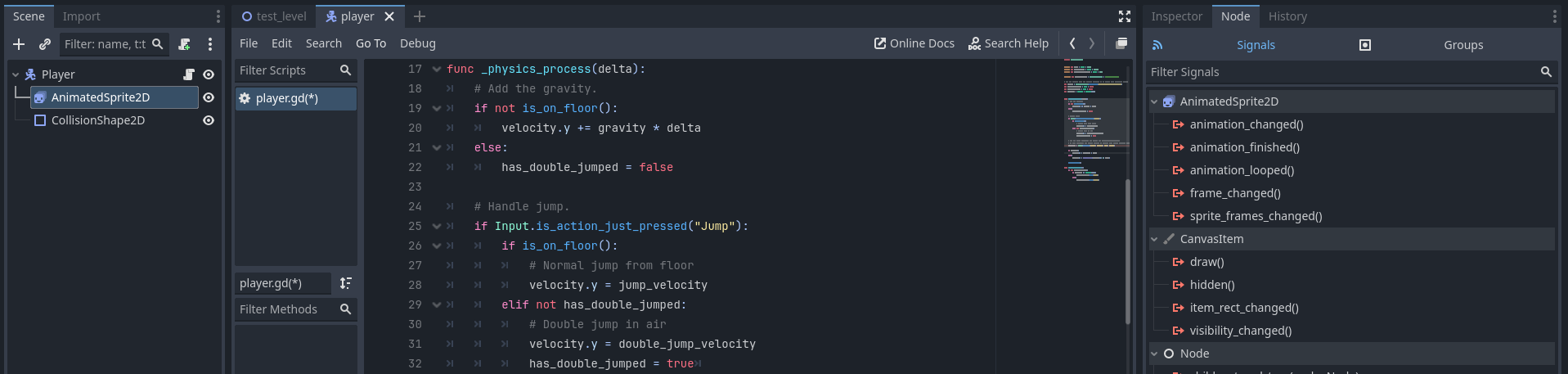Click the Filter Scripts field
This screenshot has width=1568, height=374.
tap(295, 70)
